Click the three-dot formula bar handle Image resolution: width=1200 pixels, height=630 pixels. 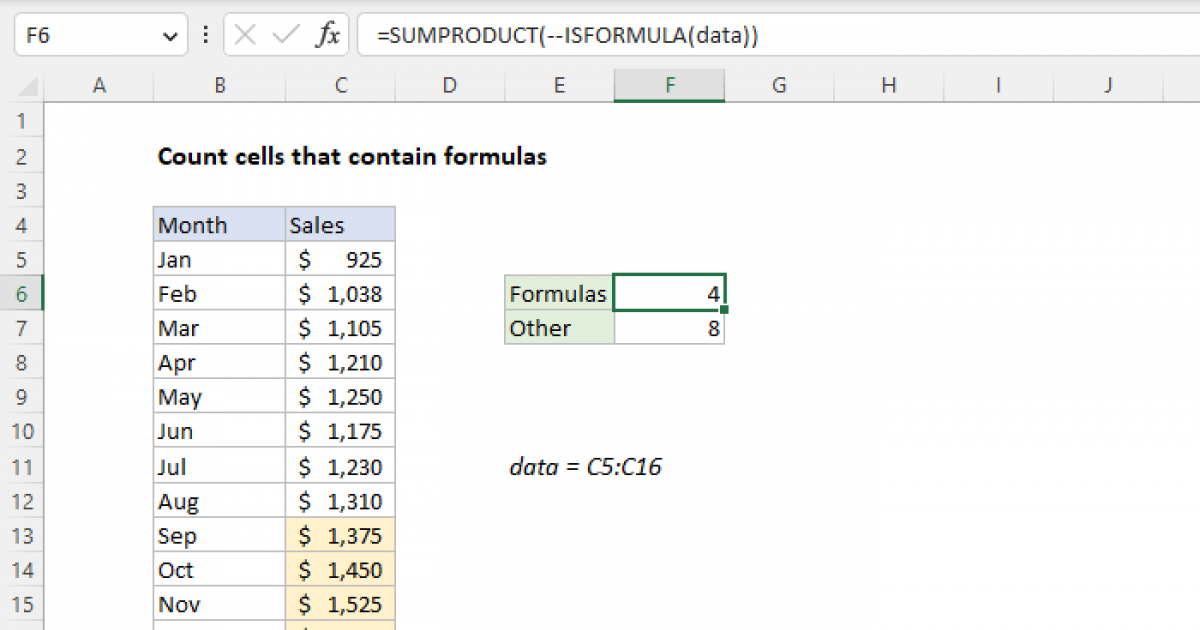click(x=206, y=36)
